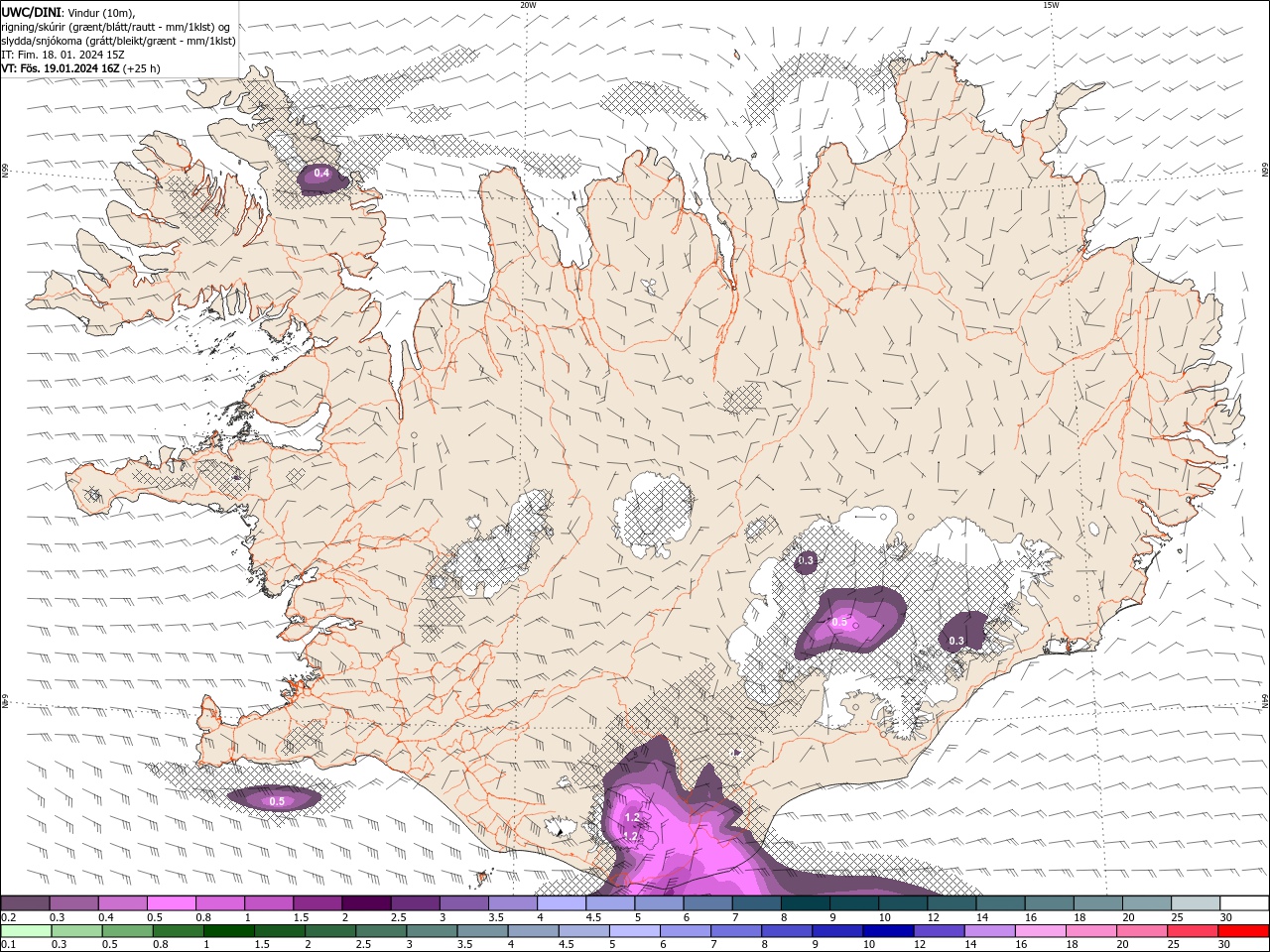Select the 0.3 light green rain swatch
Viewport: 1270px width, 952px height.
click(77, 931)
